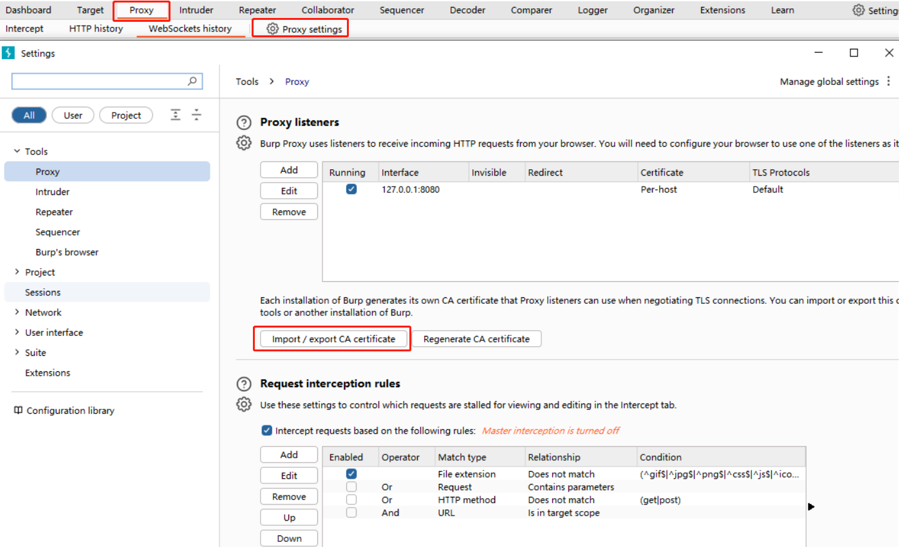The width and height of the screenshot is (899, 547).
Task: Open the HTTP history sub-tab
Action: tap(96, 28)
